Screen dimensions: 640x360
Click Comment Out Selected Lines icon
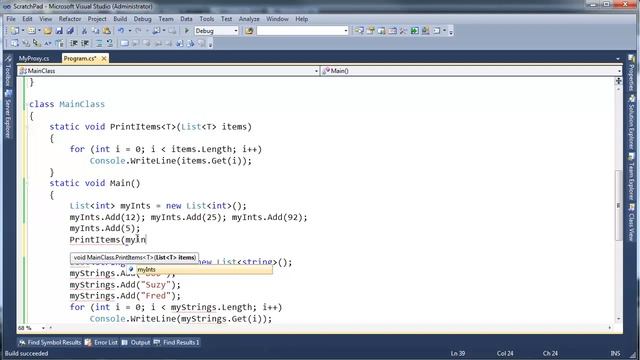tap(99, 43)
